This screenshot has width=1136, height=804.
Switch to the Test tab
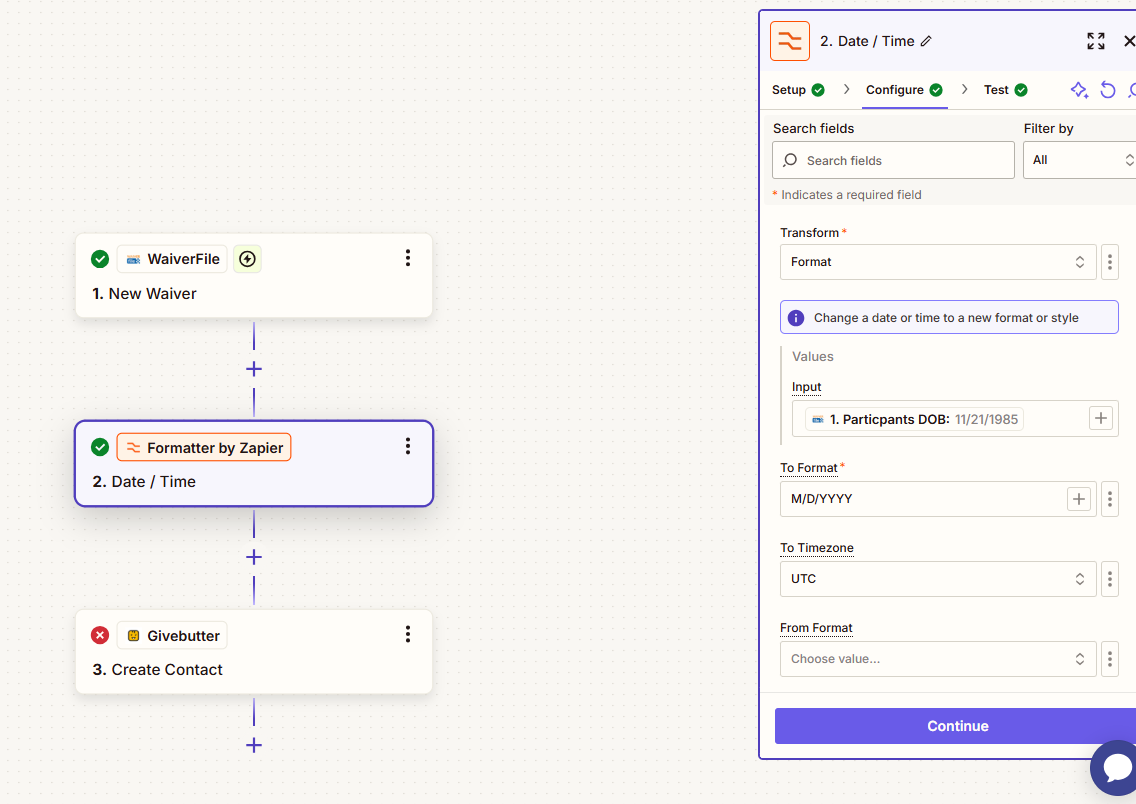1006,90
